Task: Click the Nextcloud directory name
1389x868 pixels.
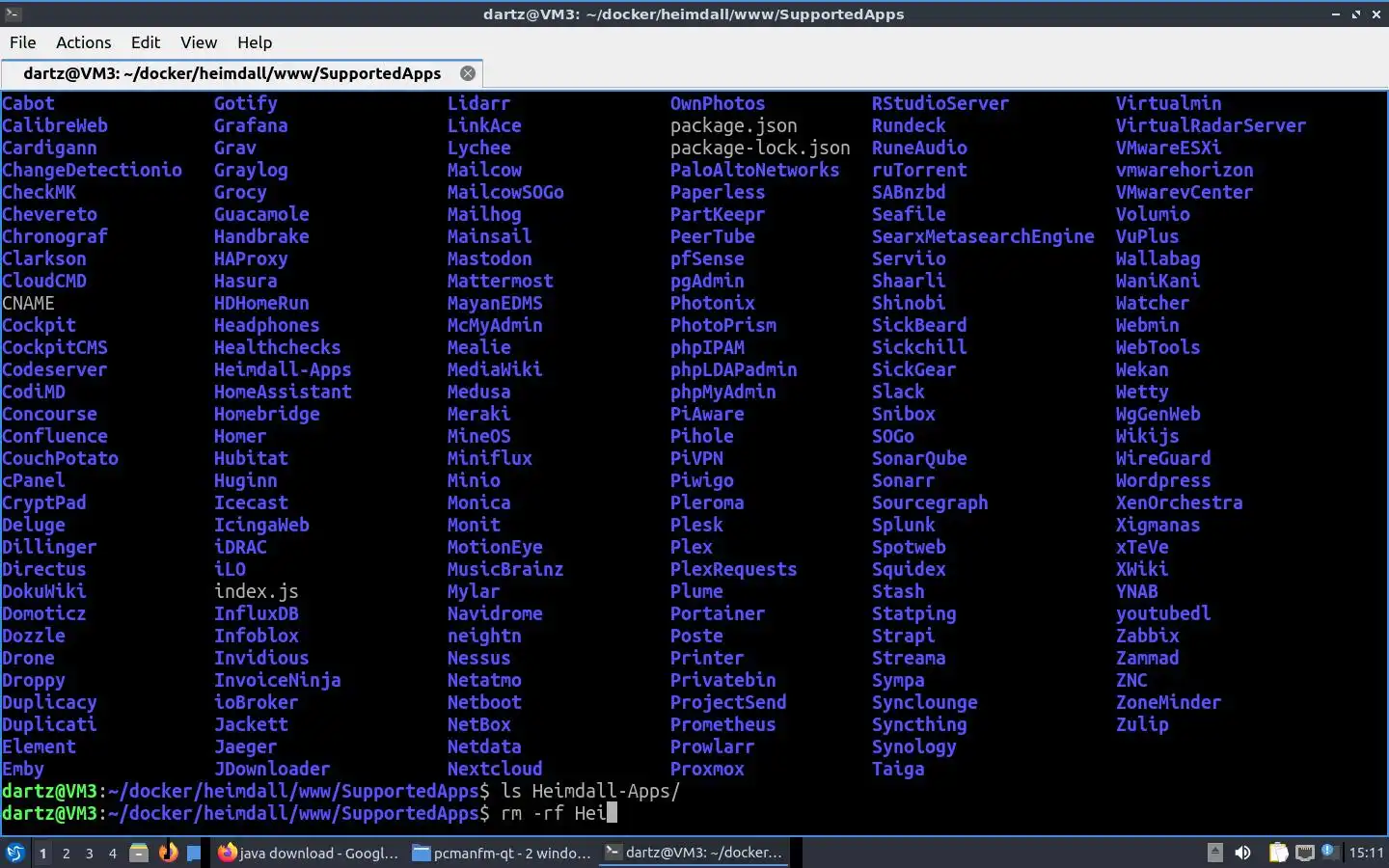Action: 495,769
